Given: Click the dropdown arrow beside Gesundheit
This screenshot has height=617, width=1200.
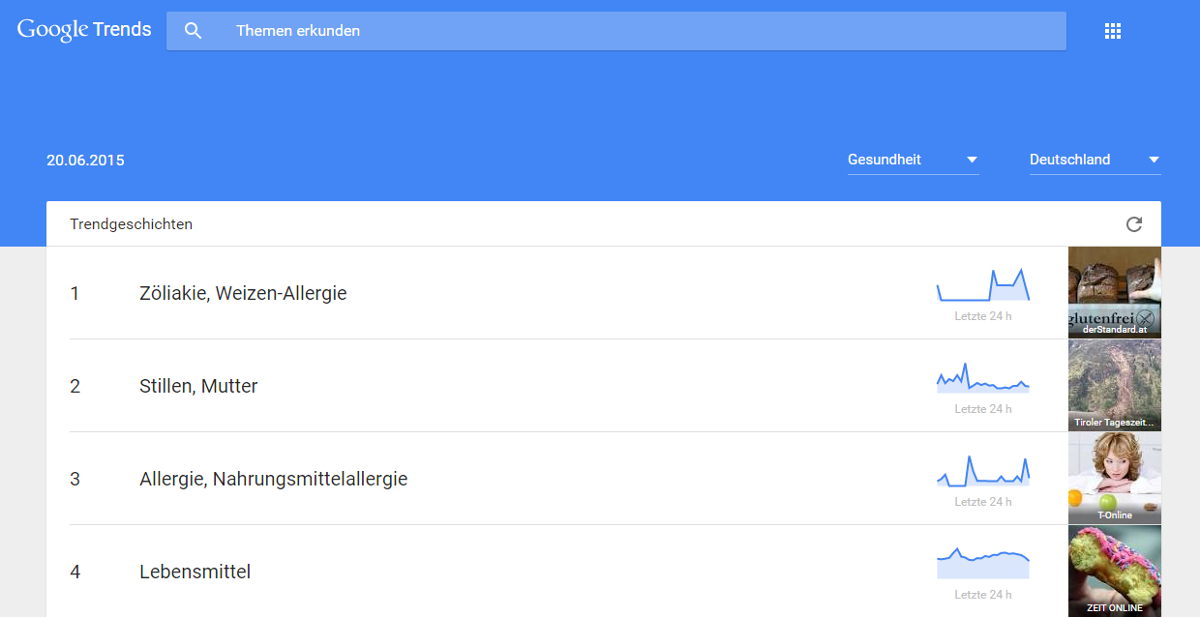Looking at the screenshot, I should coord(971,159).
